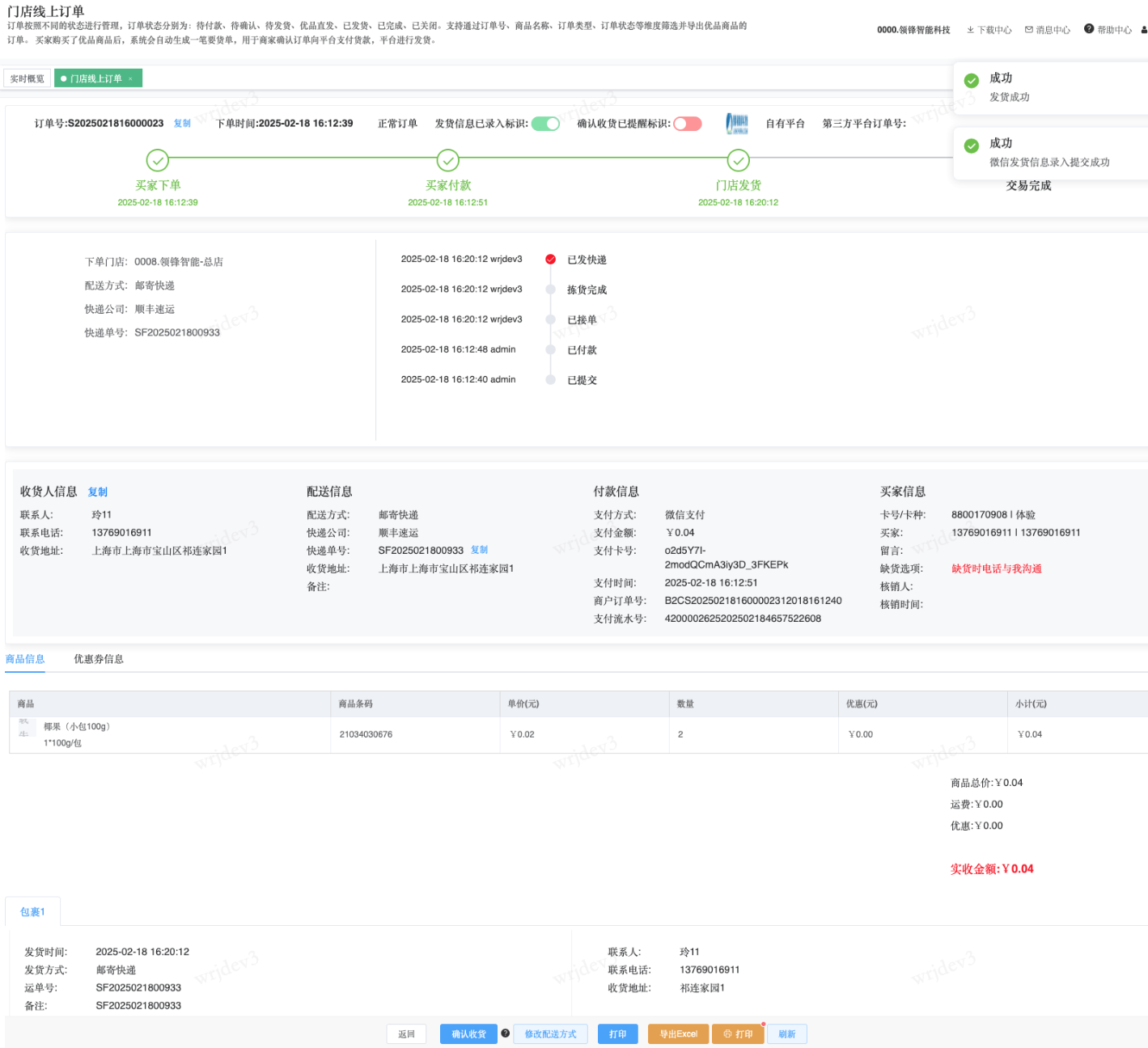
Task: Click the platform logo icon next to 自有平台
Action: 737,124
